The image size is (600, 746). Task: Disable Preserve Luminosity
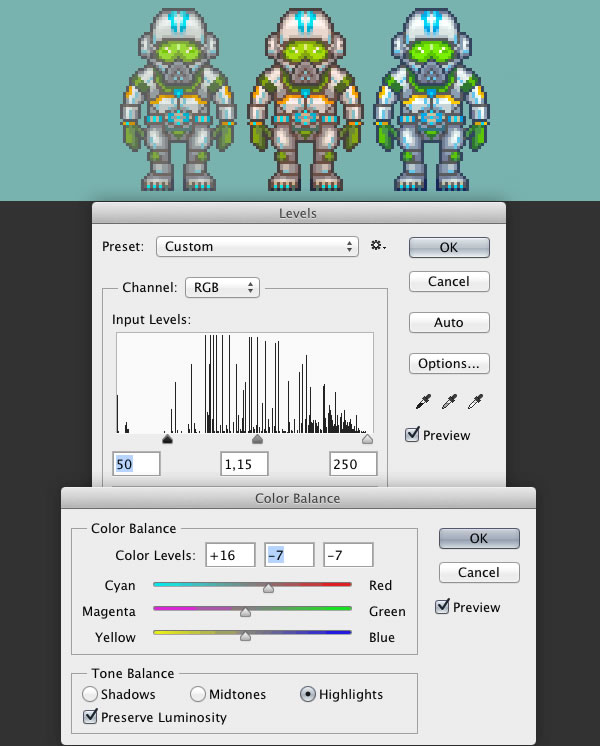90,717
